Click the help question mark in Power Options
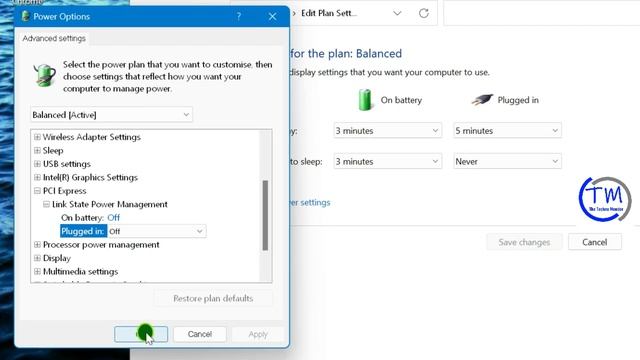Image resolution: width=640 pixels, height=360 pixels. pyautogui.click(x=239, y=16)
